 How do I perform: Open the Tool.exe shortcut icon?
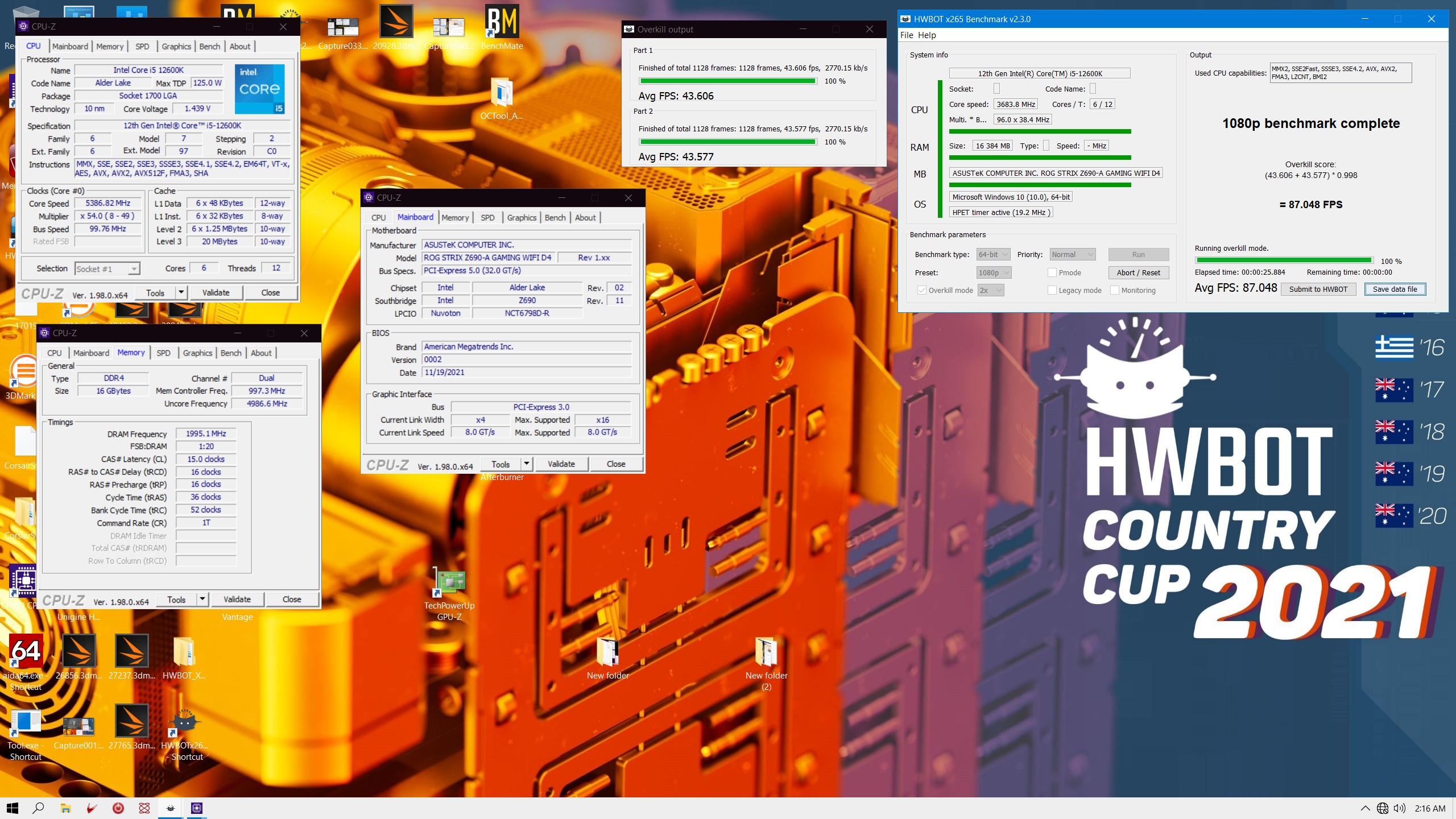click(26, 734)
